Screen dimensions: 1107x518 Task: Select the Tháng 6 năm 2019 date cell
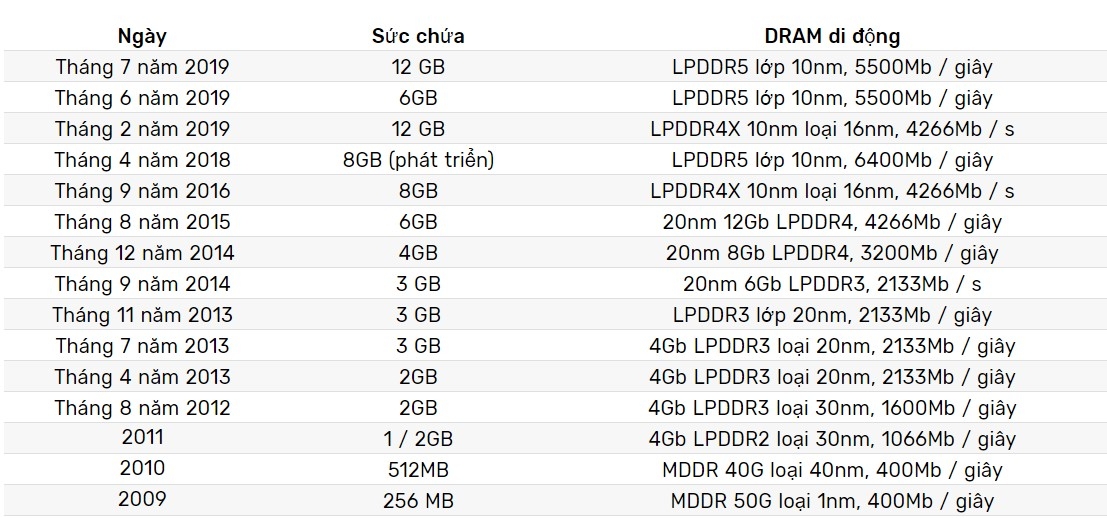click(x=142, y=98)
